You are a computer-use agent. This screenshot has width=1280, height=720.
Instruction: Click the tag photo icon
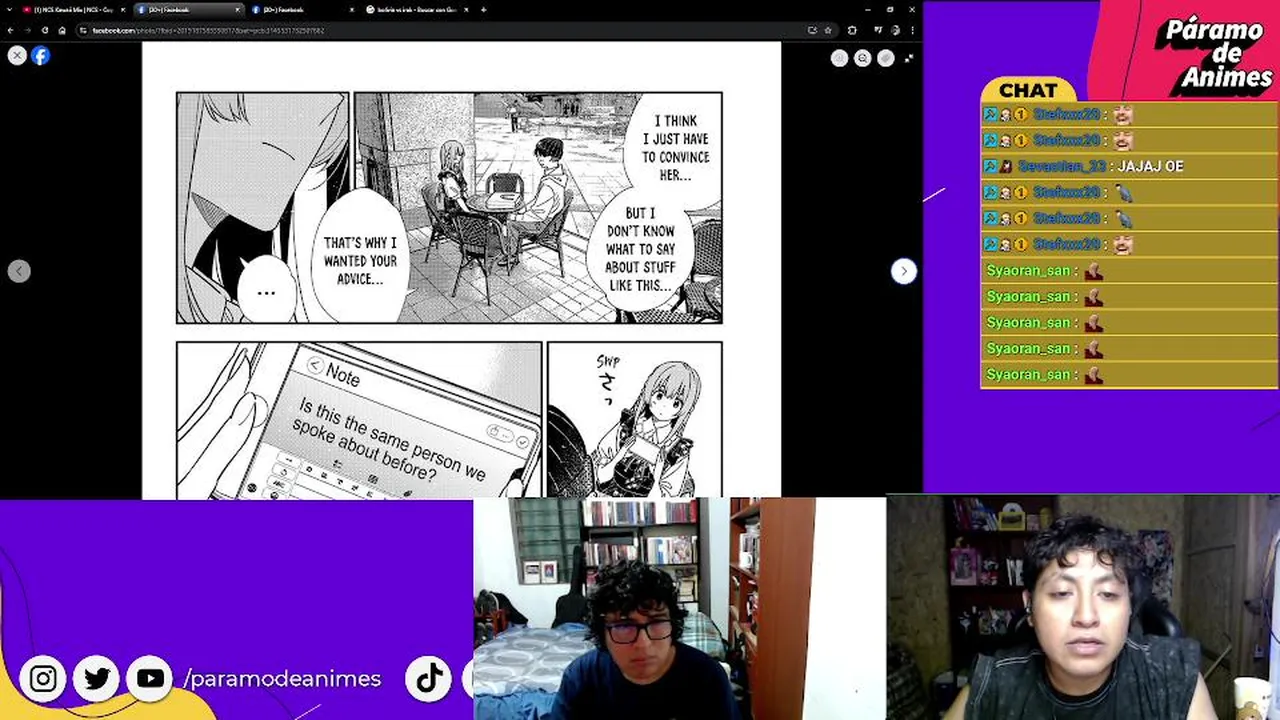coord(885,58)
